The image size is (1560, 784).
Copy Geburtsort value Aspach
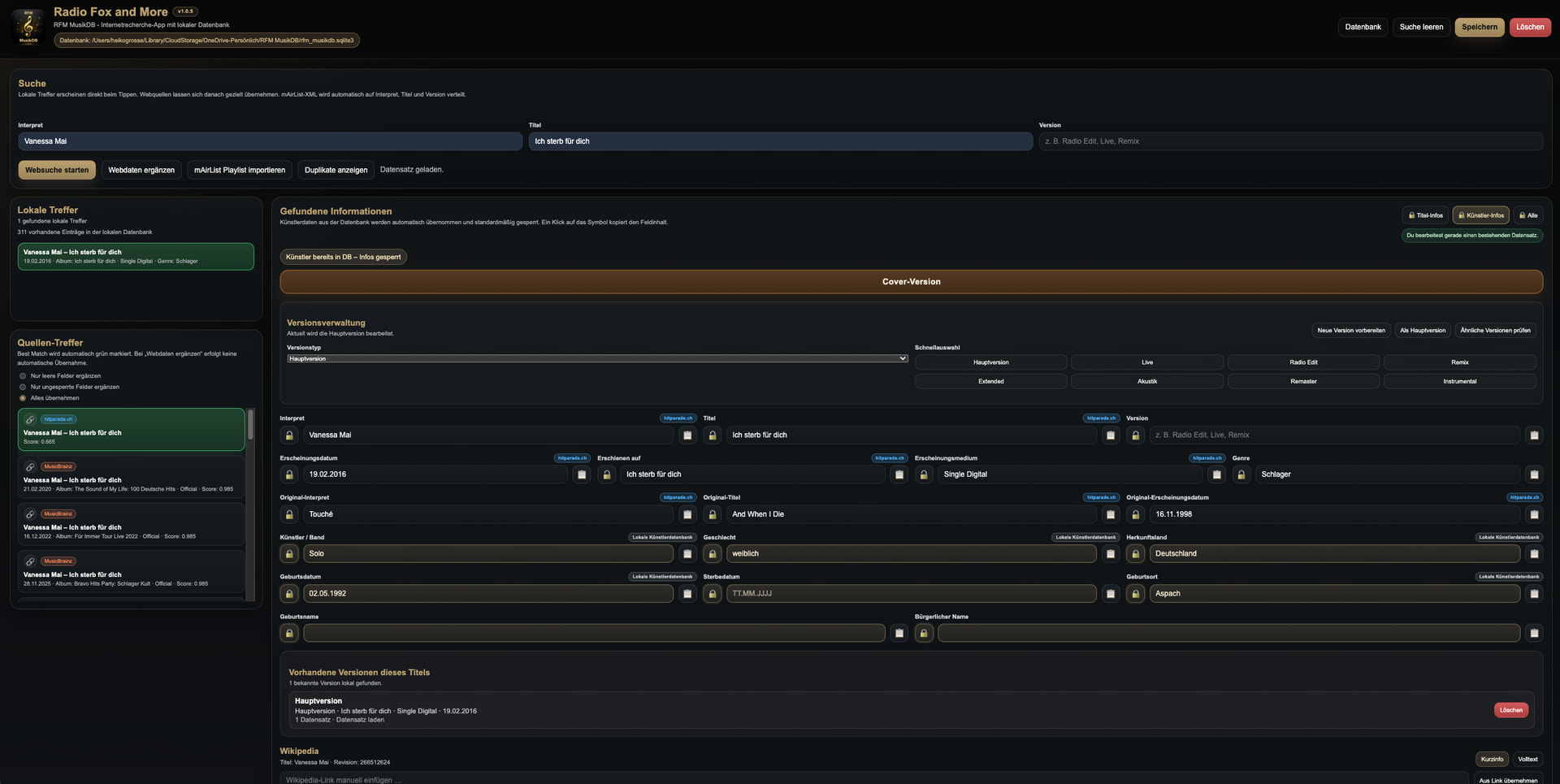pos(1534,594)
